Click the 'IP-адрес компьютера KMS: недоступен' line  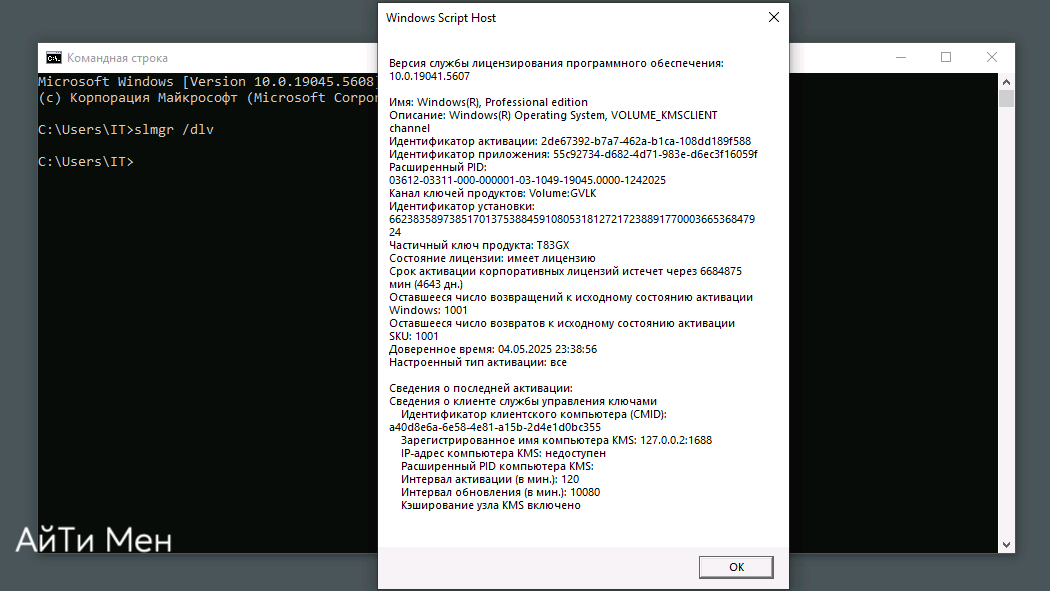click(x=504, y=453)
